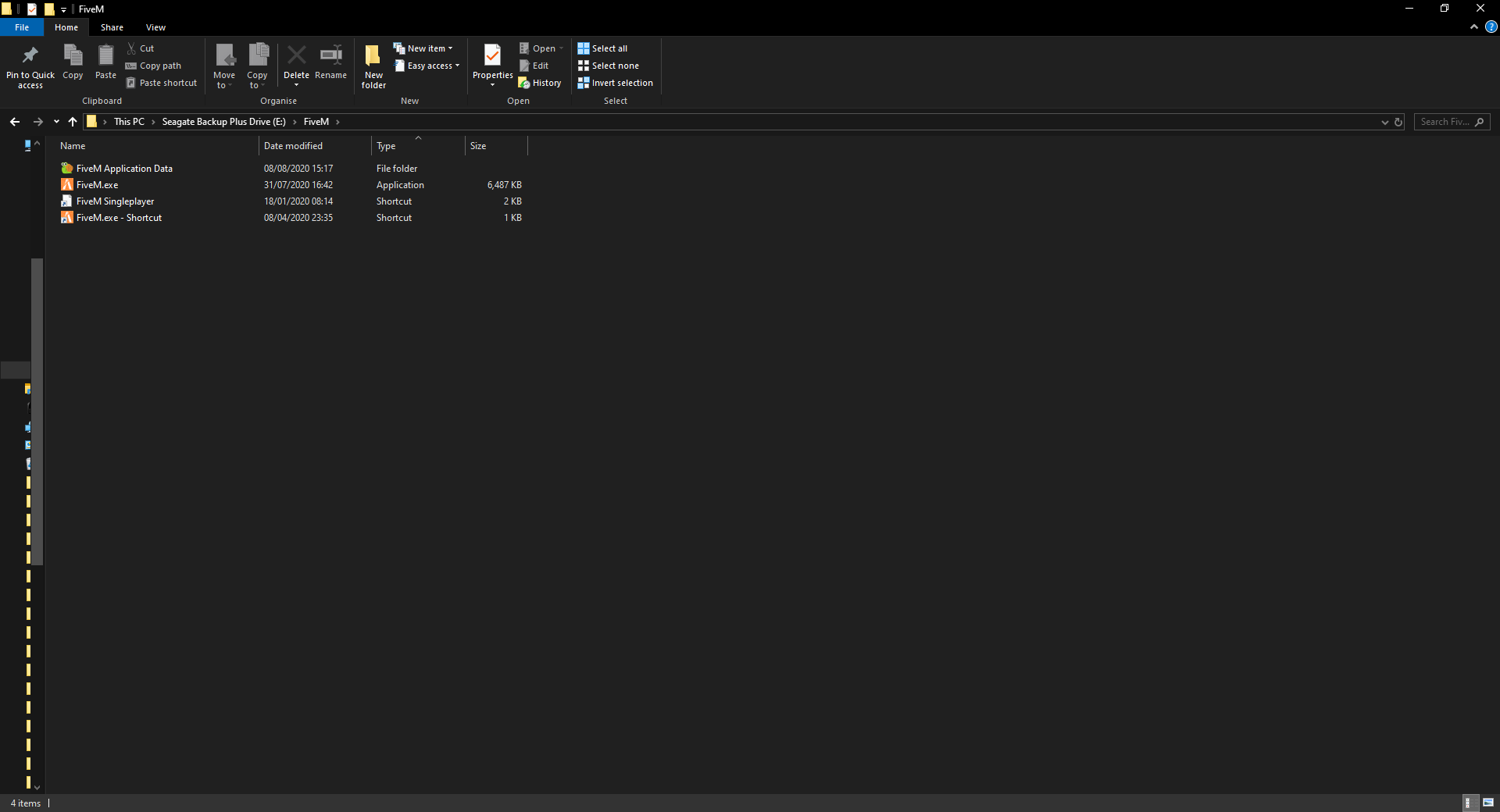Screen dimensions: 1500x812
Task: Click Select all in ribbon
Action: 602,48
